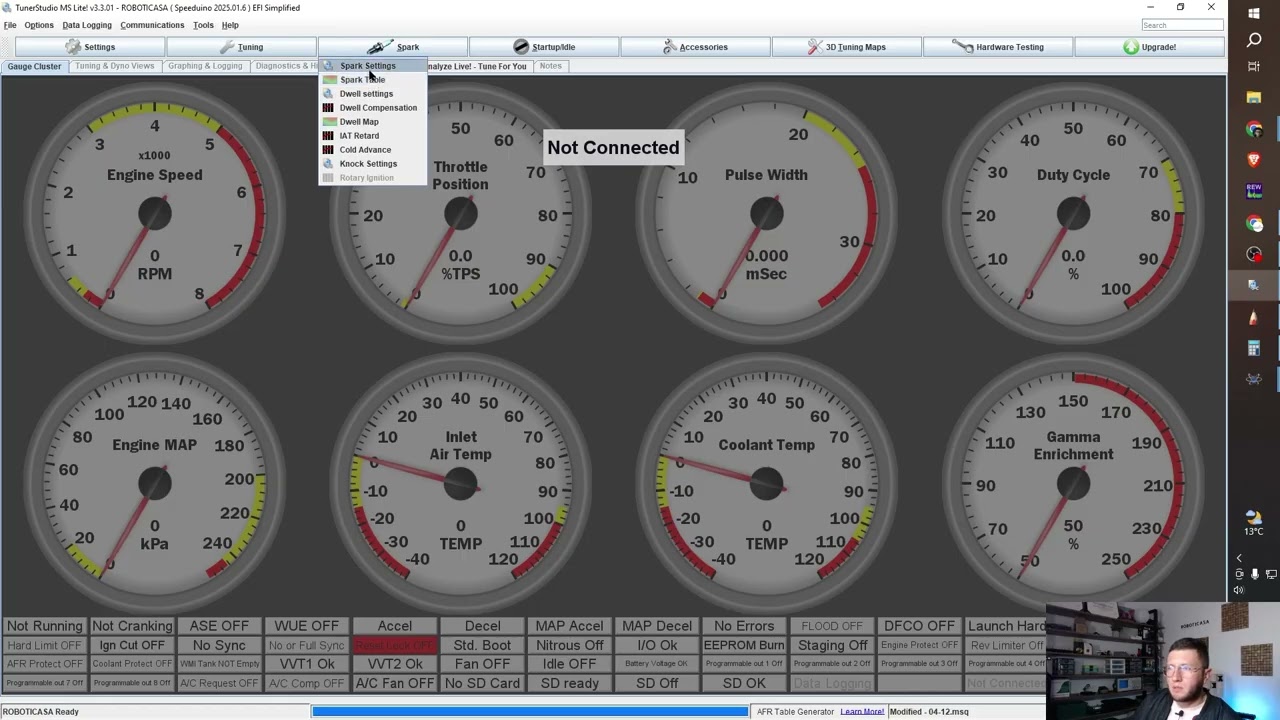Click the No SD Card indicator
Viewport: 1280px width, 720px height.
pos(482,684)
